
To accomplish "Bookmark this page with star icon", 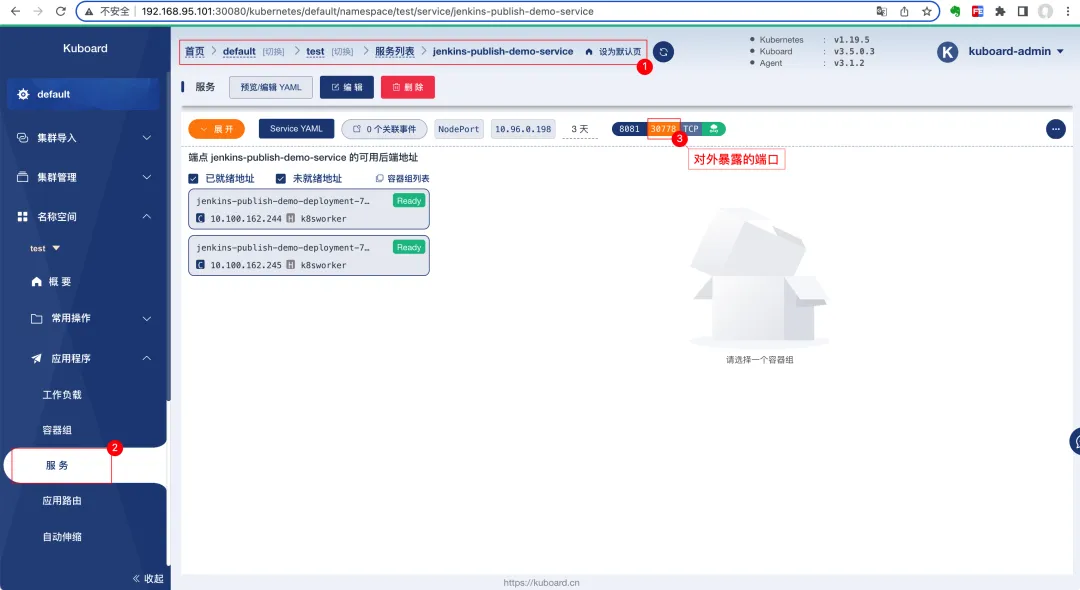I will click(x=927, y=11).
